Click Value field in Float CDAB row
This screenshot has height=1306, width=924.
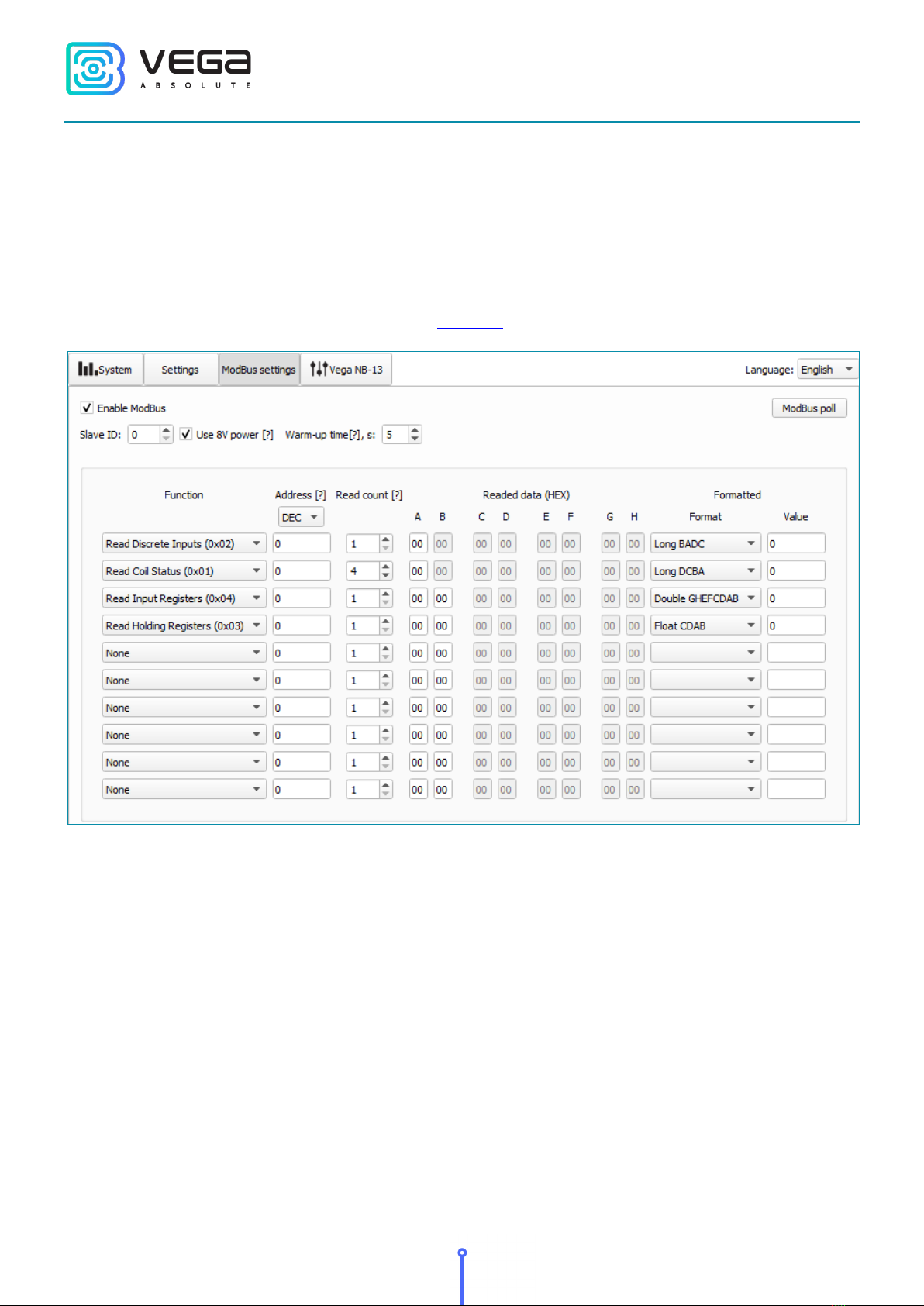(x=796, y=625)
